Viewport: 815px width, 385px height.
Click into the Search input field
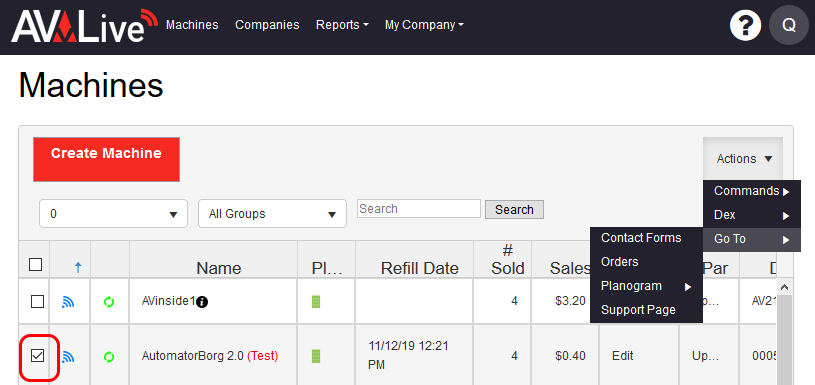click(x=419, y=209)
